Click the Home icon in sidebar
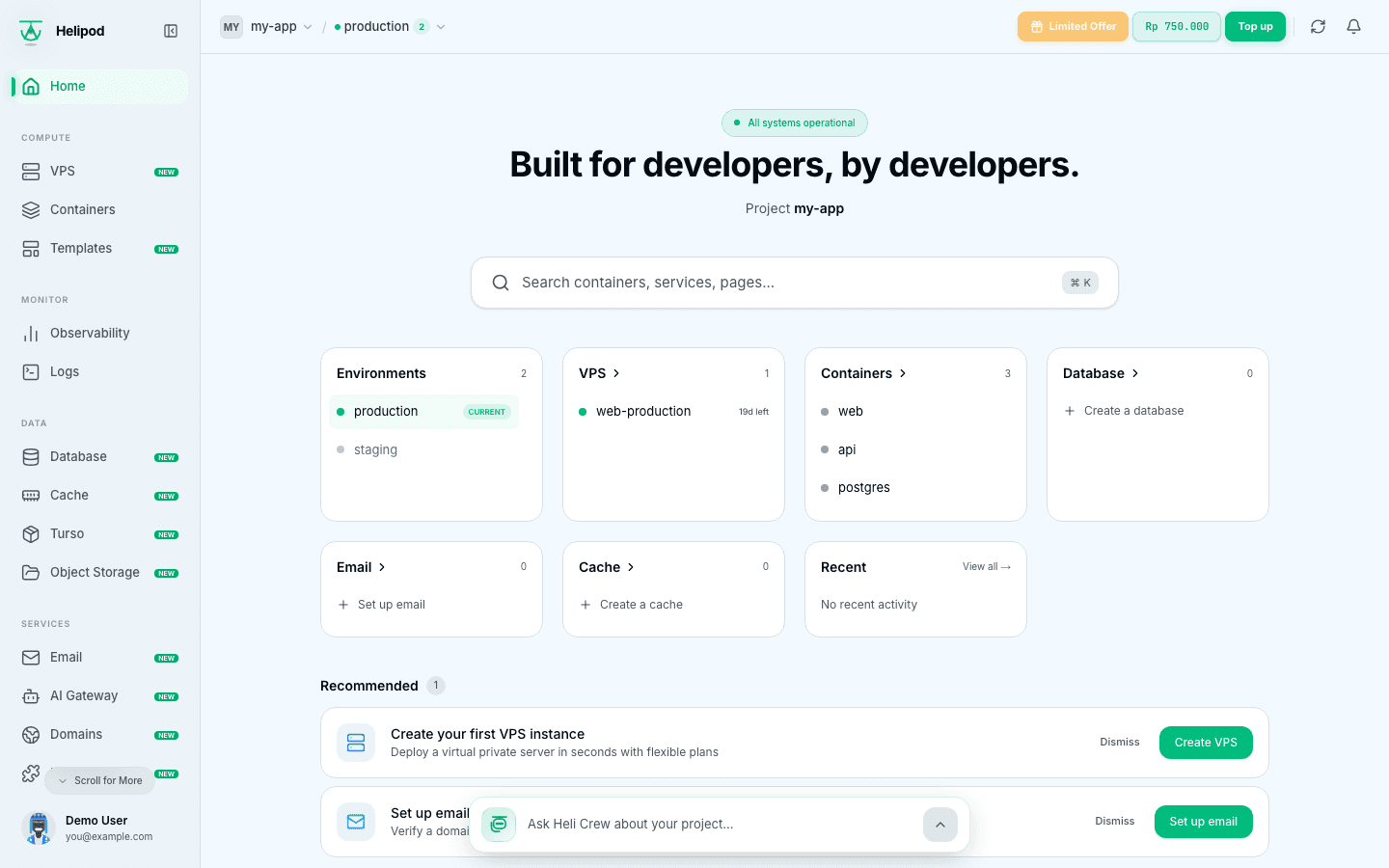Viewport: 1389px width, 868px height. 31,86
